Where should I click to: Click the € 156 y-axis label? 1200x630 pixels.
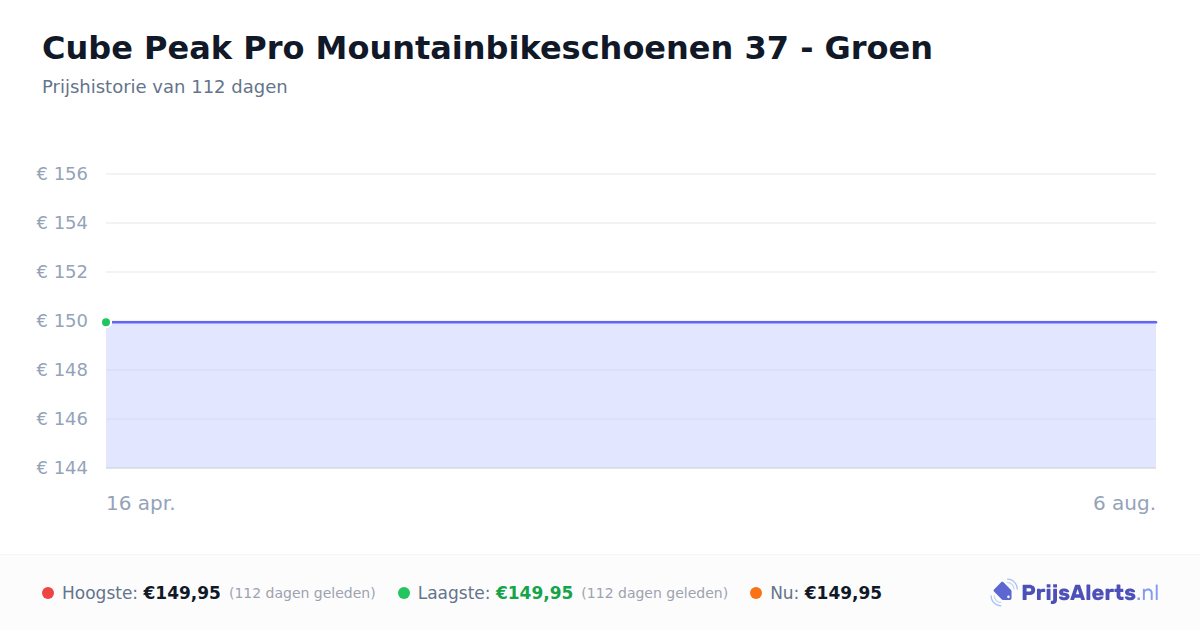tap(62, 174)
